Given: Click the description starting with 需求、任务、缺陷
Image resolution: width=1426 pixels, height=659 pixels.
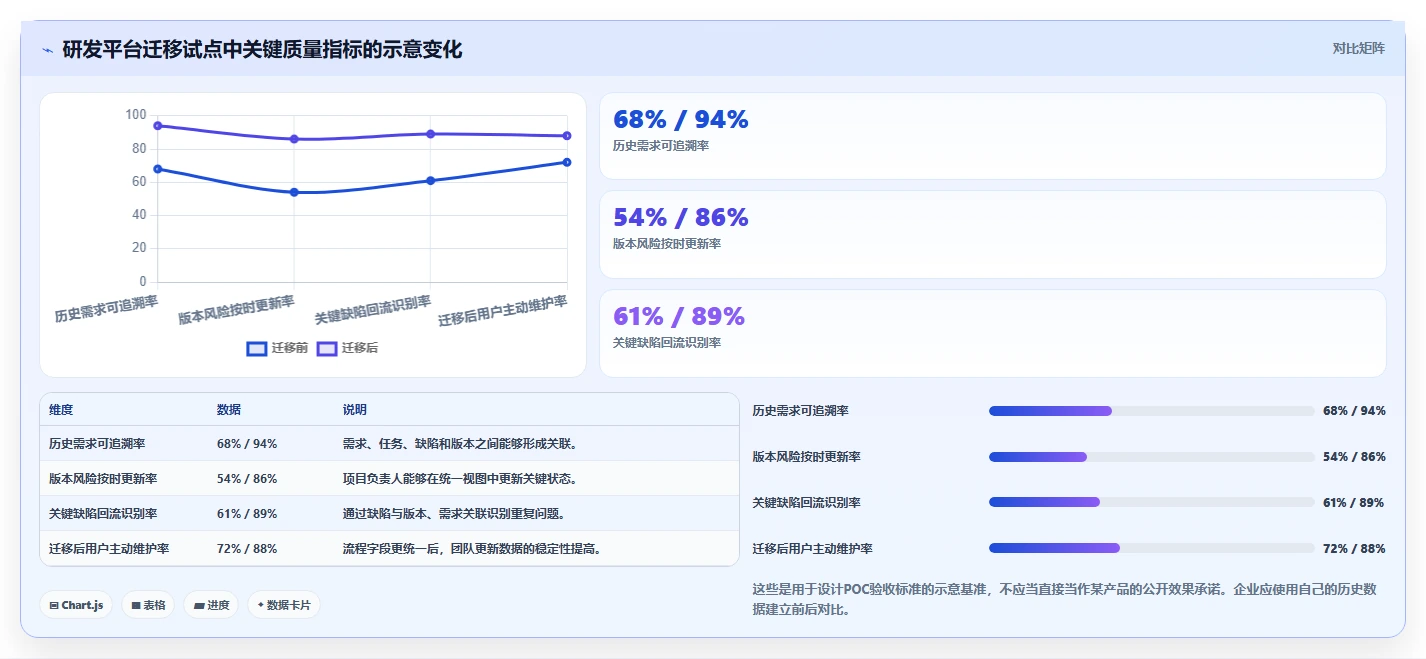Looking at the screenshot, I should coord(460,444).
